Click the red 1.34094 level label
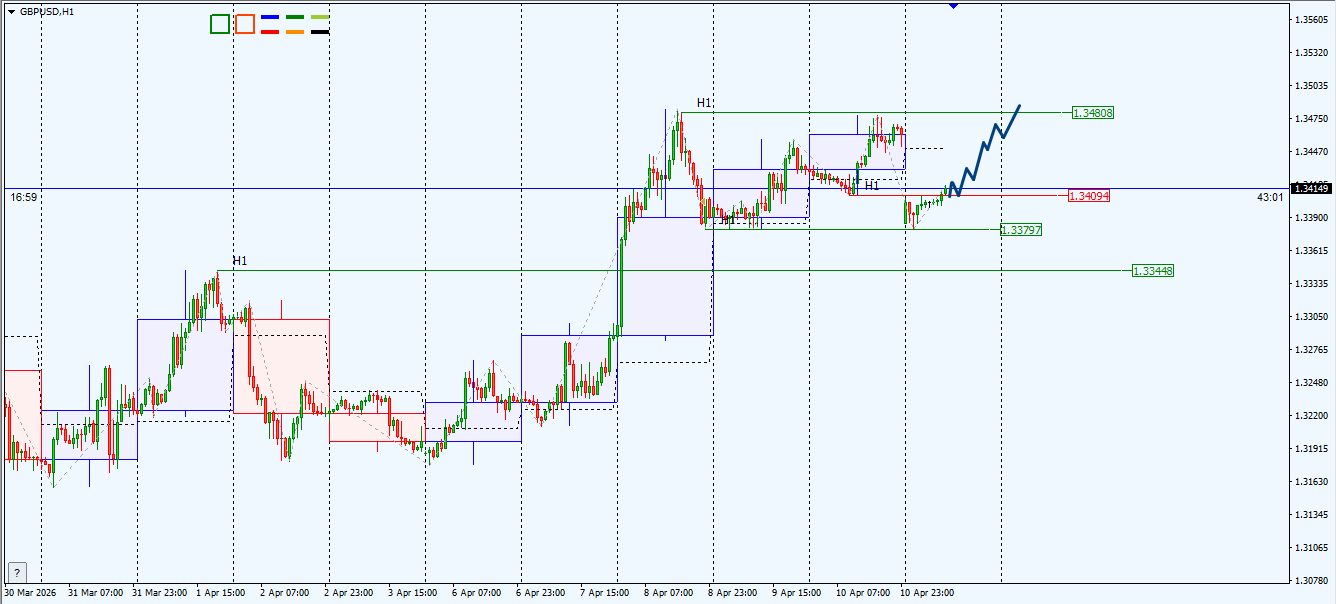Image resolution: width=1336 pixels, height=604 pixels. pyautogui.click(x=1089, y=196)
